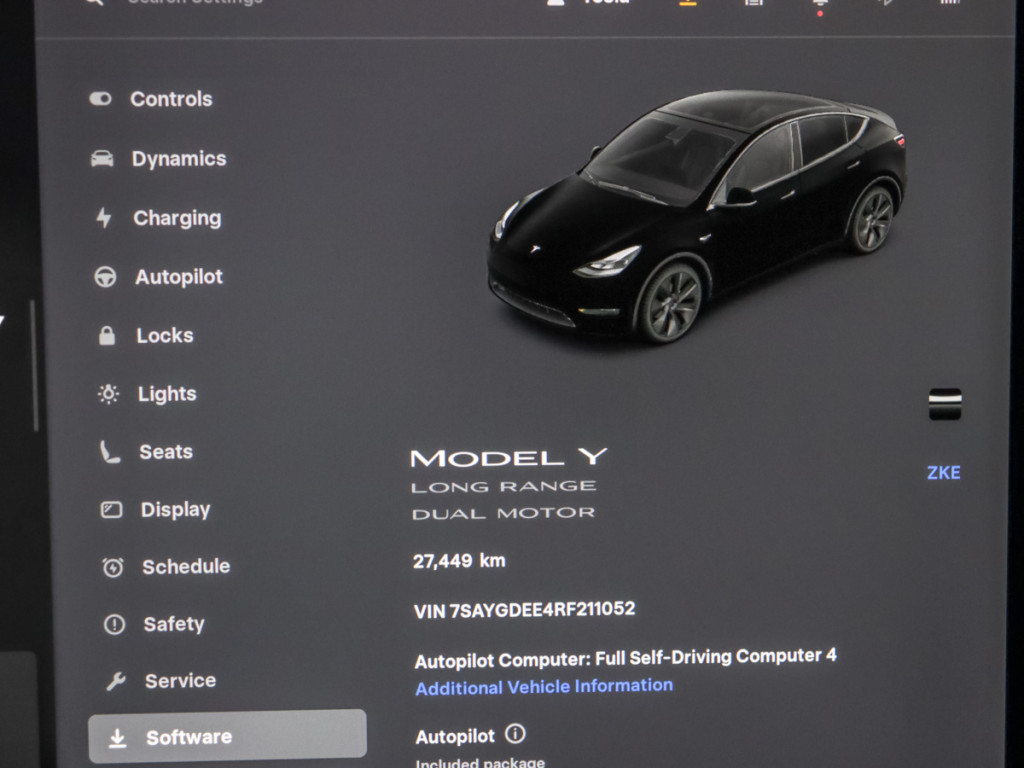Click the seat icon in sidebar
Screen dimensions: 1024x768
[x=109, y=452]
